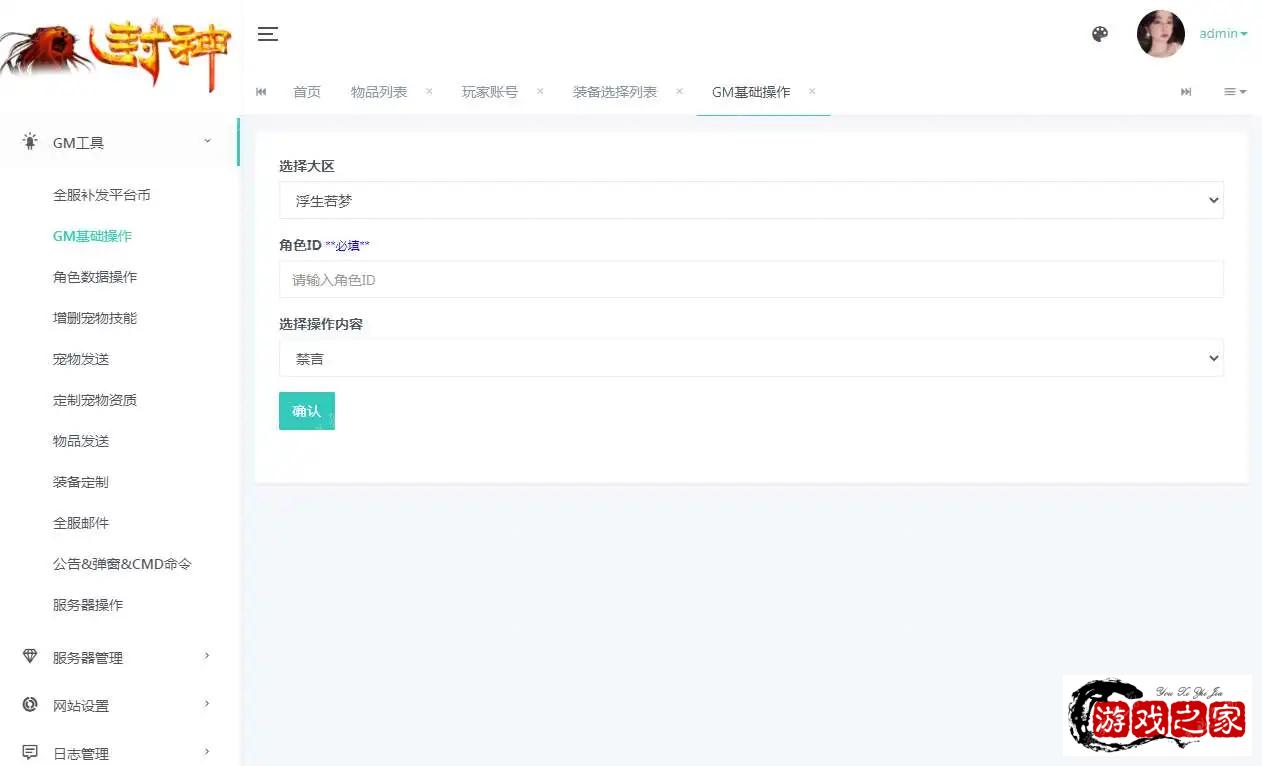Switch to the 首页 tab
1262x766 pixels.
point(306,92)
